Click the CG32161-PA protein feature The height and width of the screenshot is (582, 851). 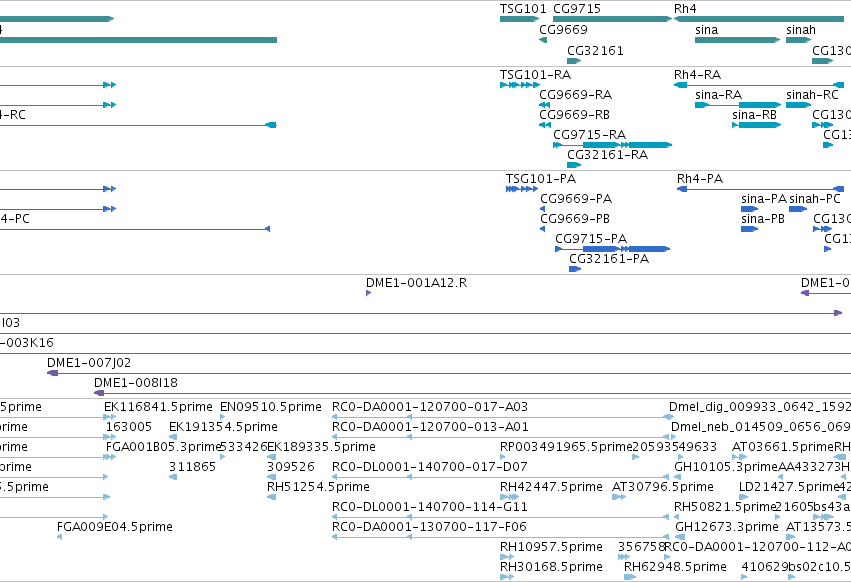(x=575, y=269)
